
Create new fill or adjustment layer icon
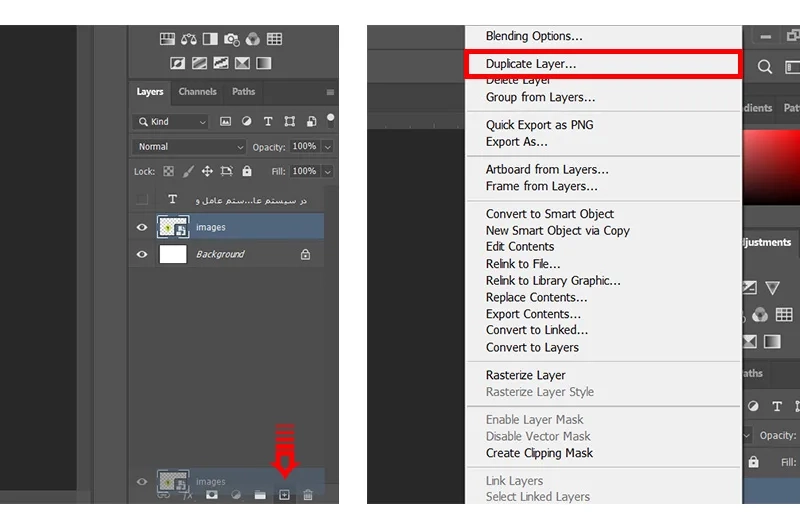(x=236, y=495)
